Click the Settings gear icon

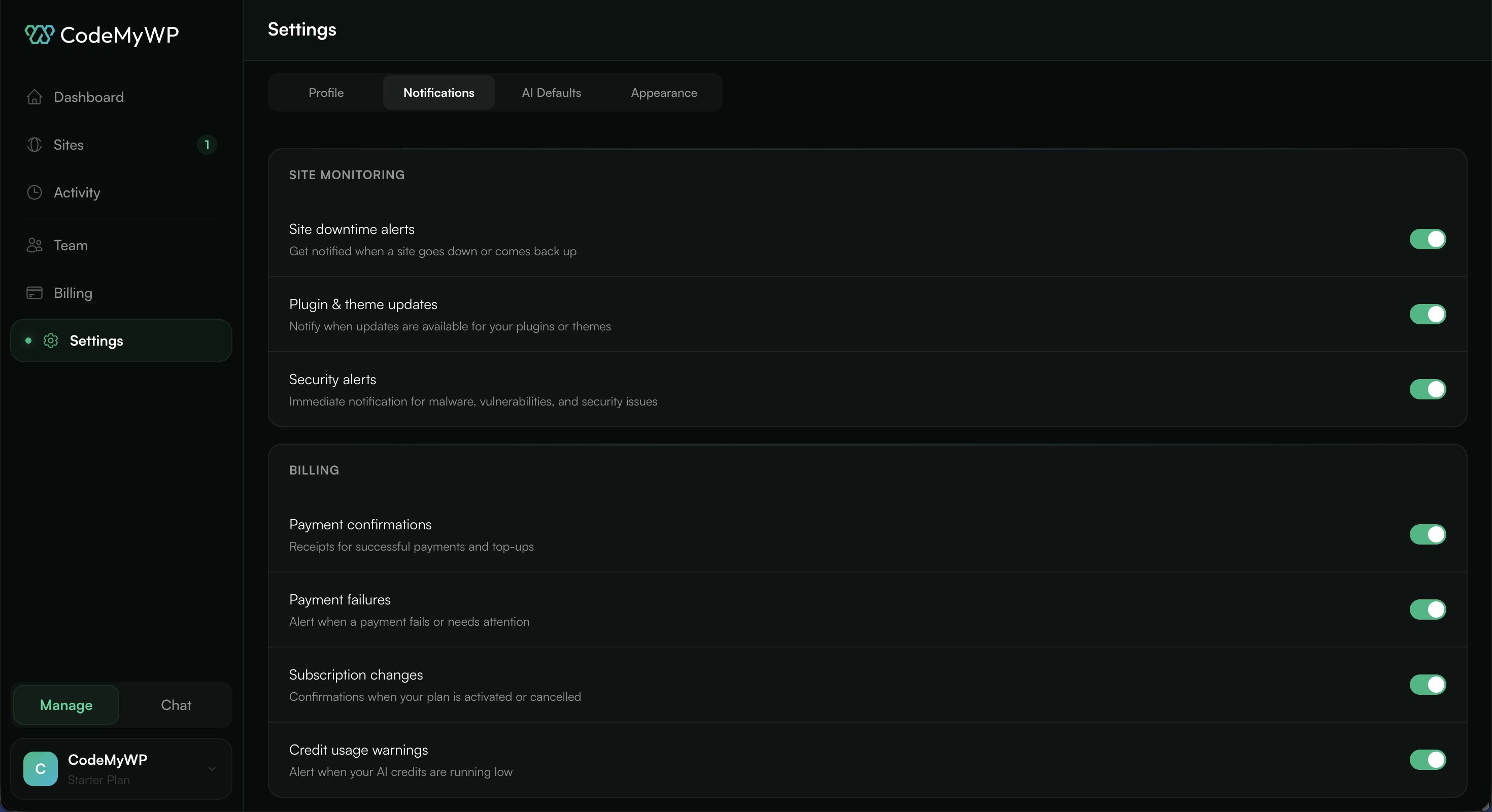pyautogui.click(x=50, y=341)
